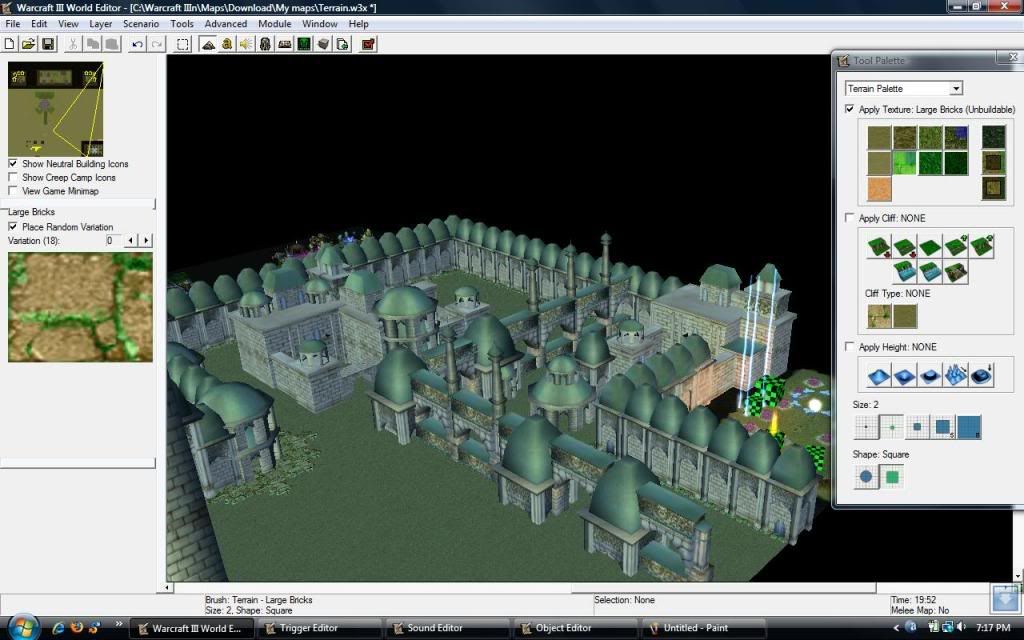Open the Campaign Editor toolbar icon
Screen dimensions: 1024x640
pyautogui.click(x=285, y=44)
